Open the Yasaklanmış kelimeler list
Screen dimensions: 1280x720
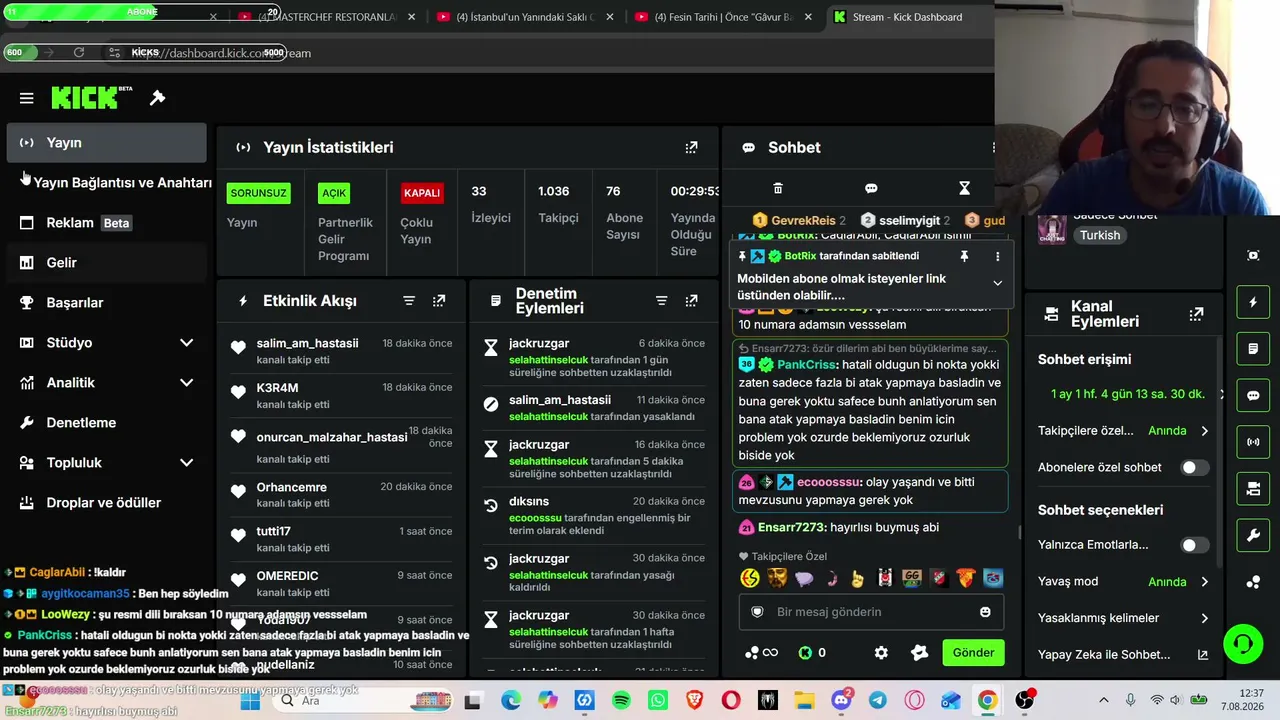click(x=1124, y=618)
